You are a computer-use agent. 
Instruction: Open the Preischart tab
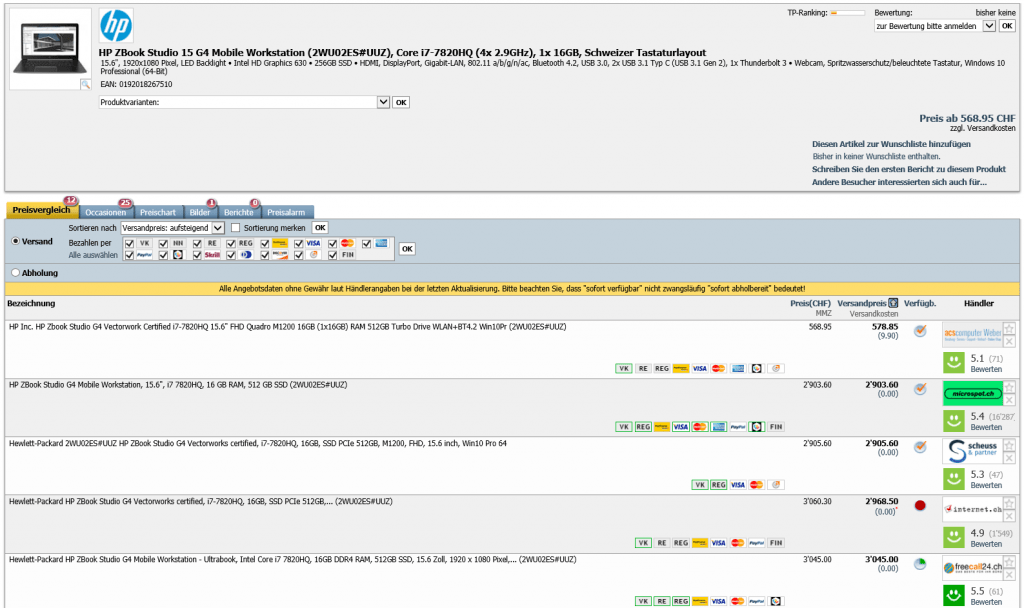[158, 212]
